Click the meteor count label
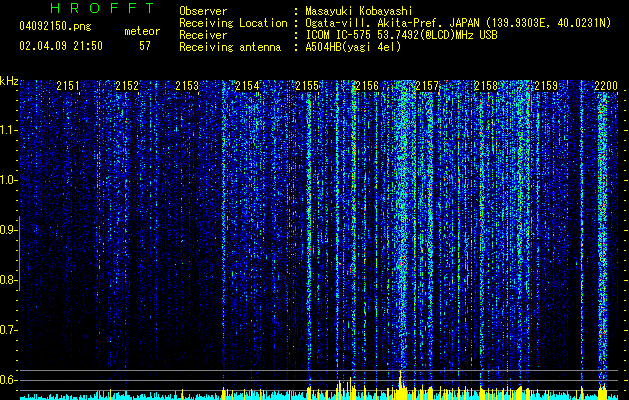The height and width of the screenshot is (400, 629). [142, 31]
